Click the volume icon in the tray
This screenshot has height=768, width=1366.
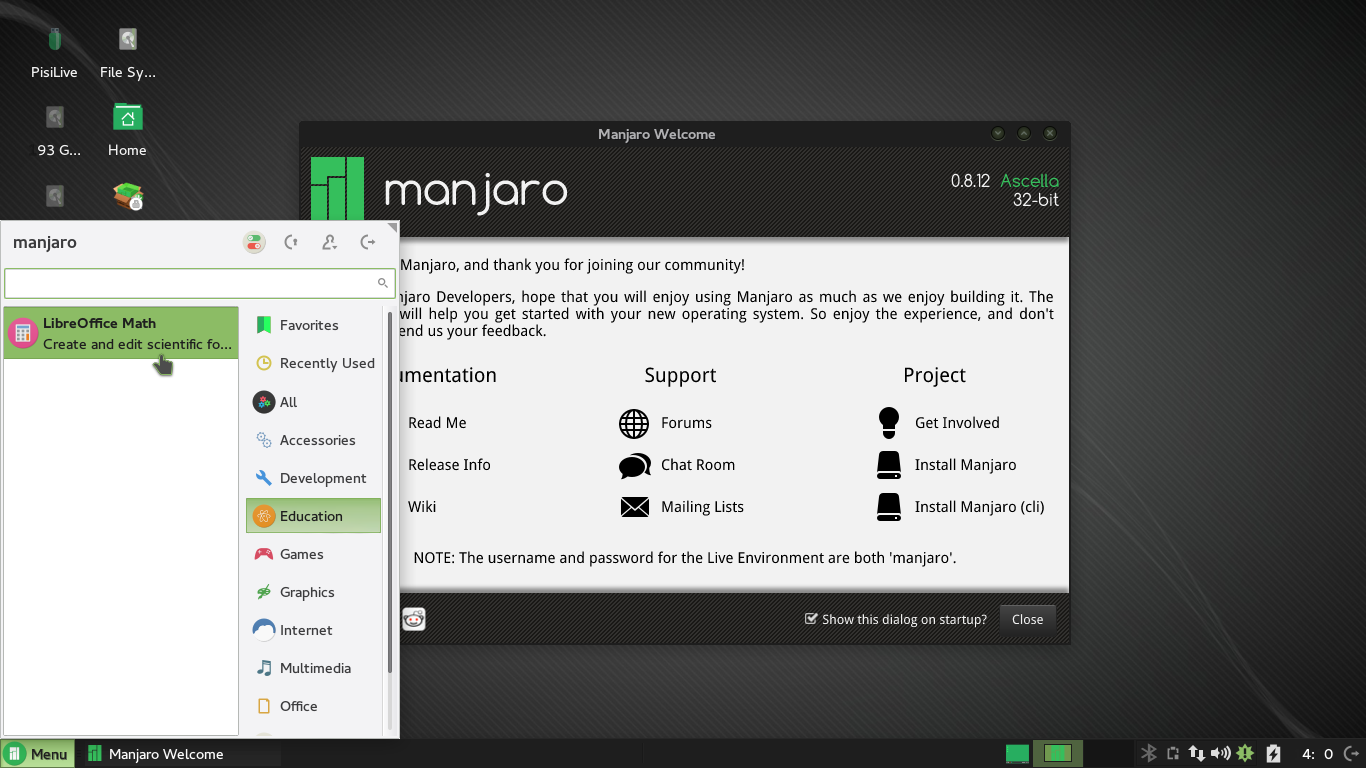[x=1221, y=753]
